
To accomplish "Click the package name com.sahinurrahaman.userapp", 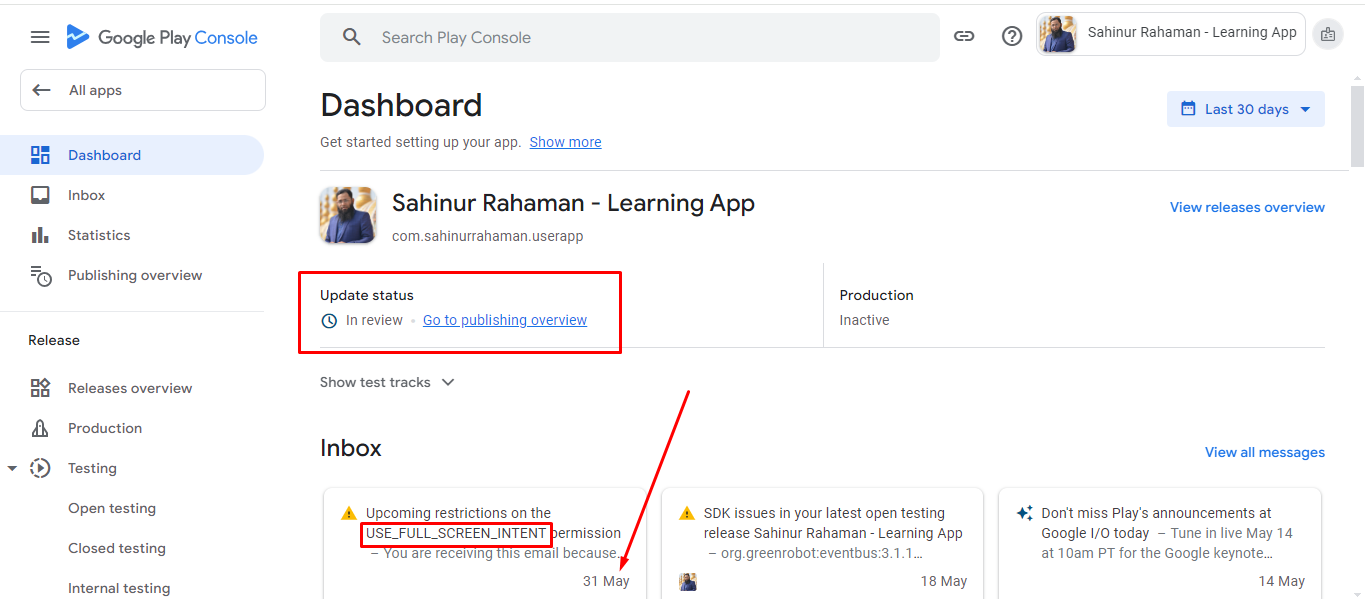I will 487,237.
